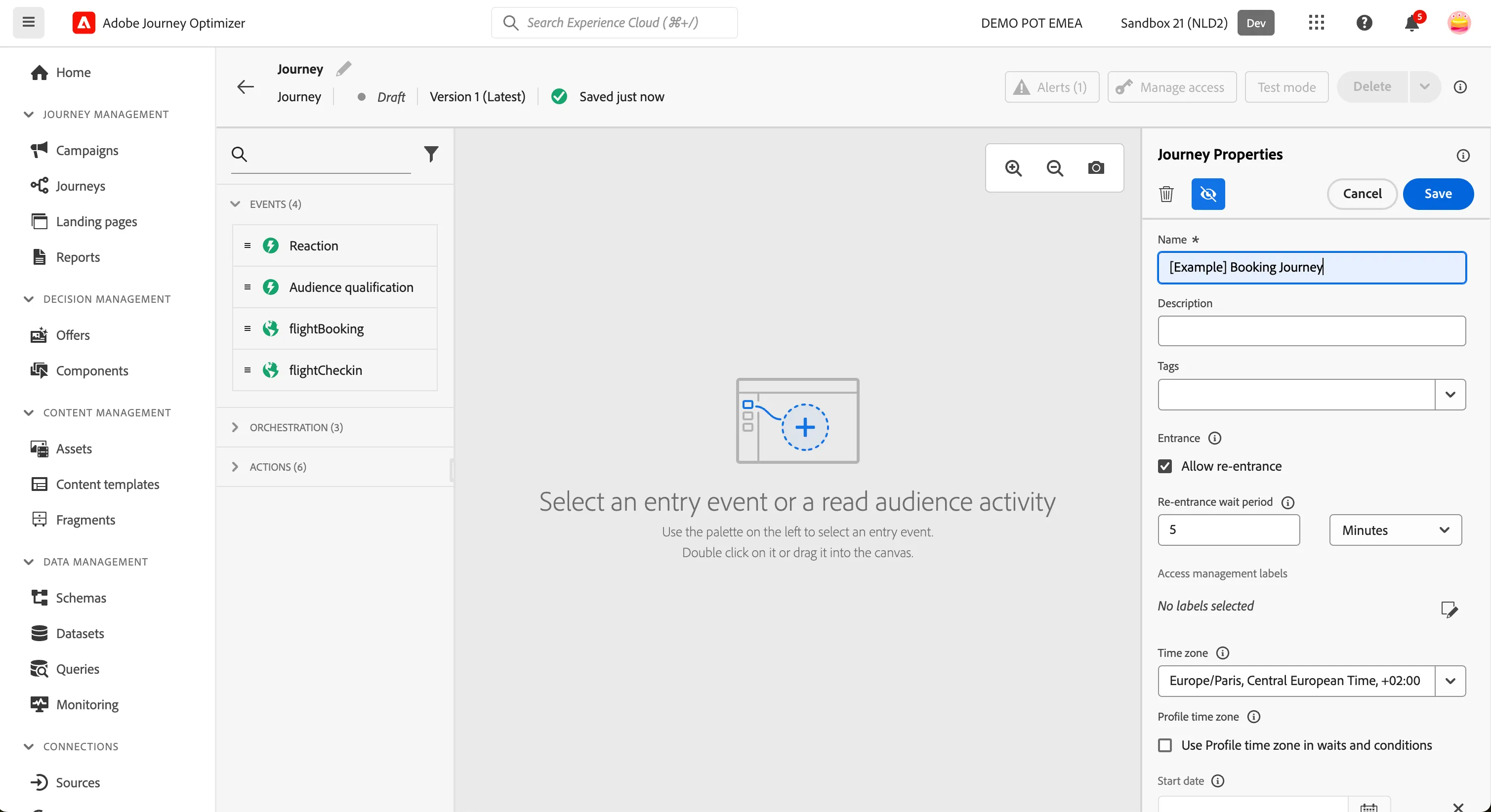Select the Audience qualification event
This screenshot has height=812, width=1491.
click(x=334, y=287)
